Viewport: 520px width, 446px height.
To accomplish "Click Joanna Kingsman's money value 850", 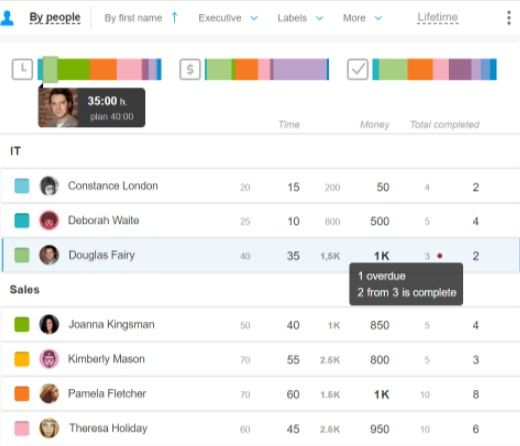I will (x=380, y=325).
